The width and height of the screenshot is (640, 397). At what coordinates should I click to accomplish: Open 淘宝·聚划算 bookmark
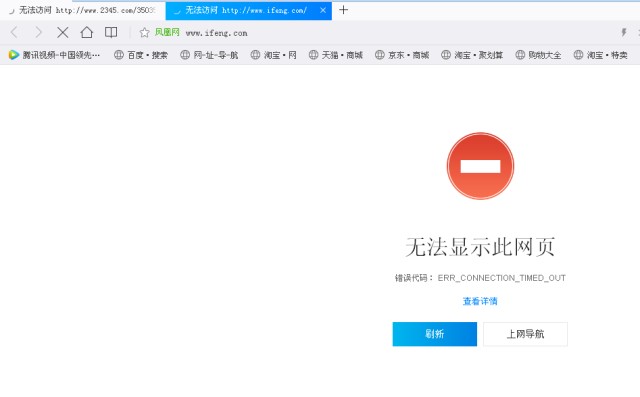point(472,55)
